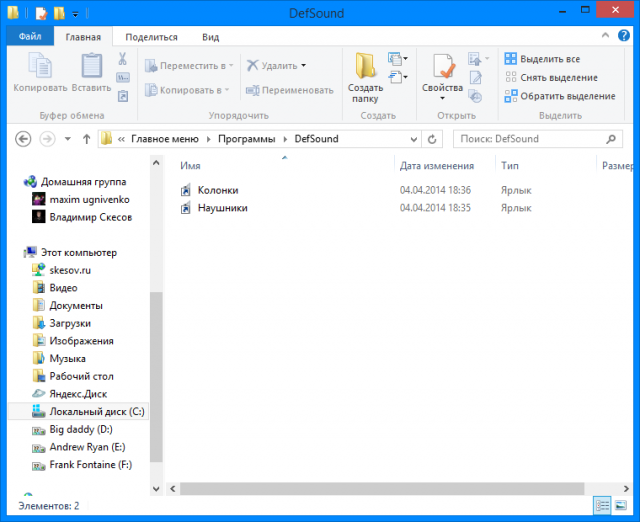Click the Paste clipboard icon
Screen dimensions: 640x522
(x=91, y=65)
